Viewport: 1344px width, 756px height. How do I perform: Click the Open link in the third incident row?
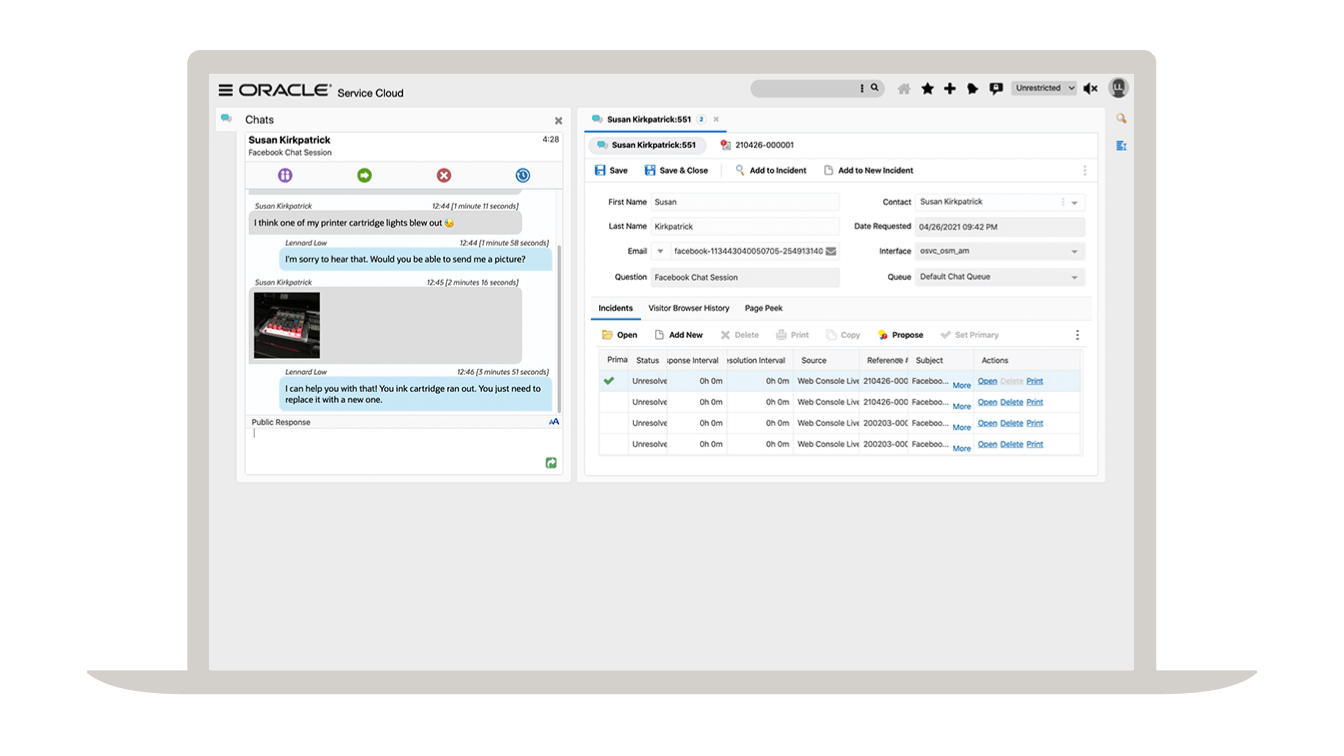(x=987, y=423)
